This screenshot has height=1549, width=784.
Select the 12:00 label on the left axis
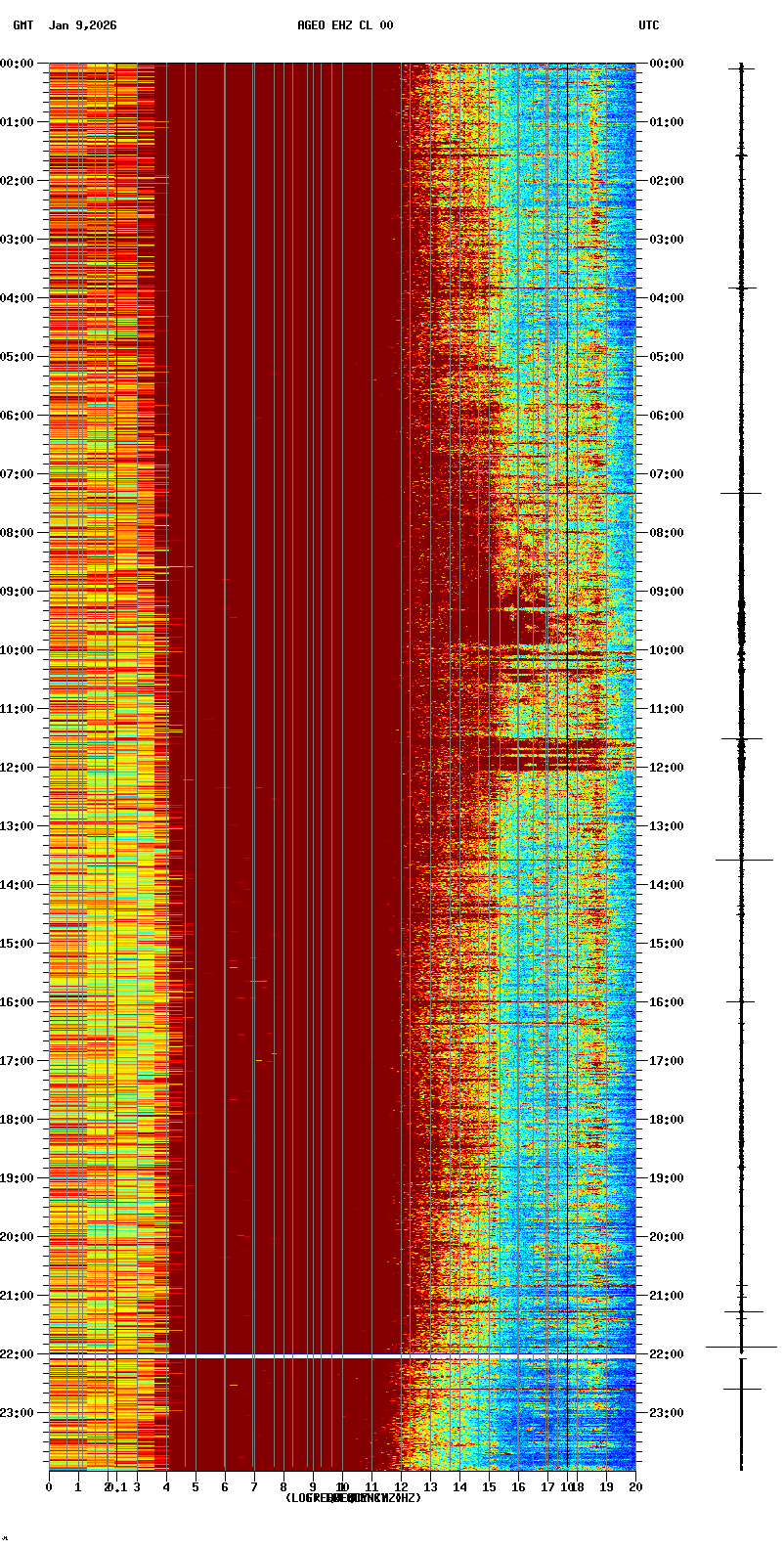pos(18,768)
